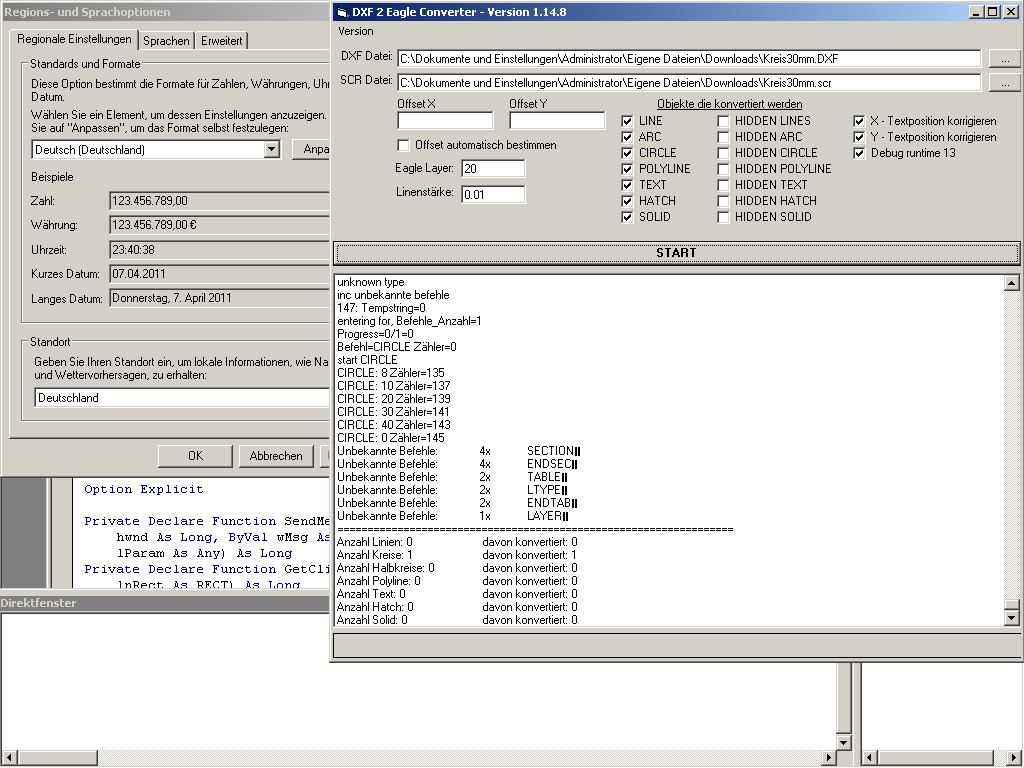This screenshot has height=768, width=1024.
Task: Enable the HIDDEN TEXT checkbox
Action: pyautogui.click(x=723, y=185)
